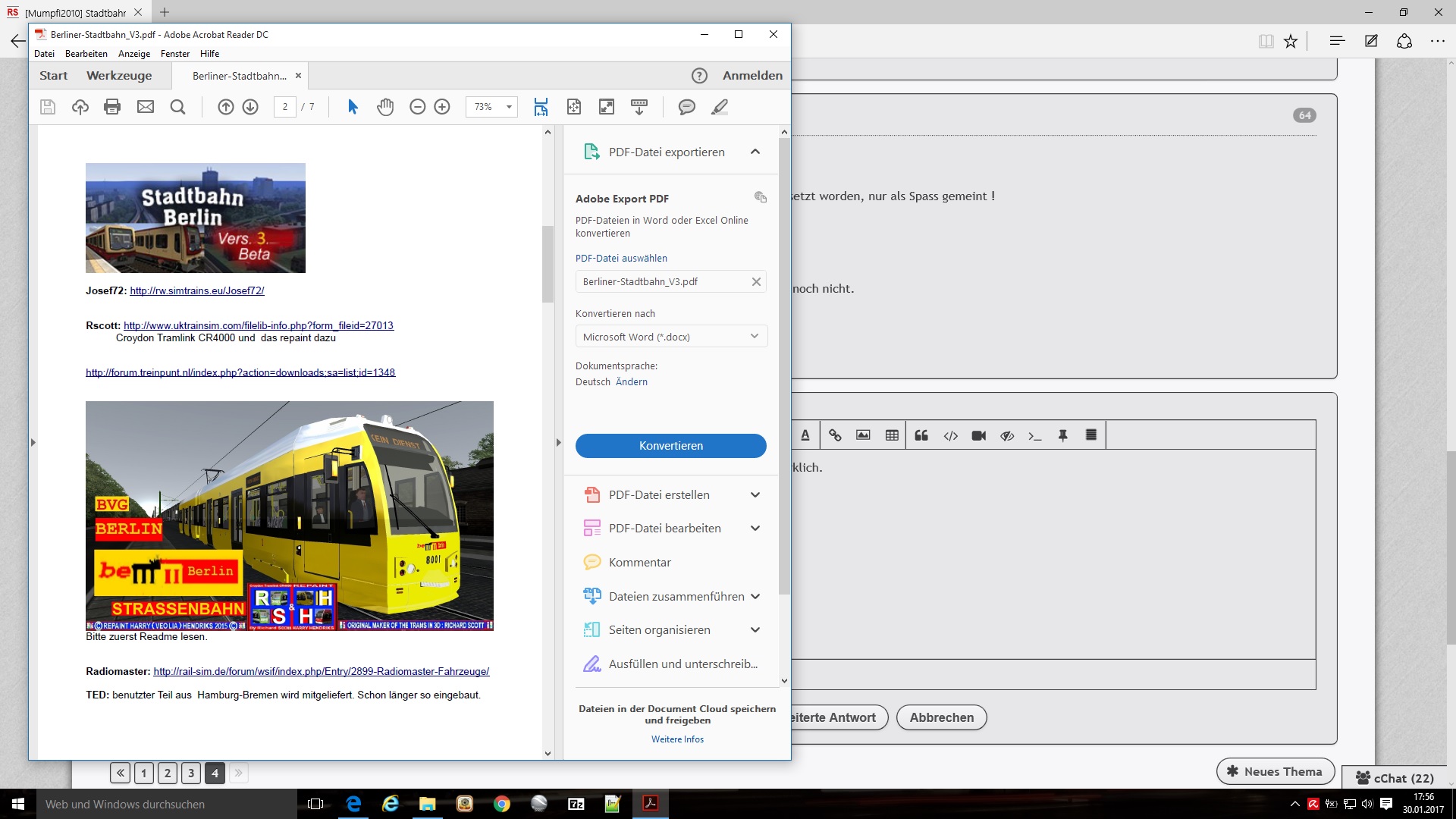Select the arrow selection tool

pos(353,107)
